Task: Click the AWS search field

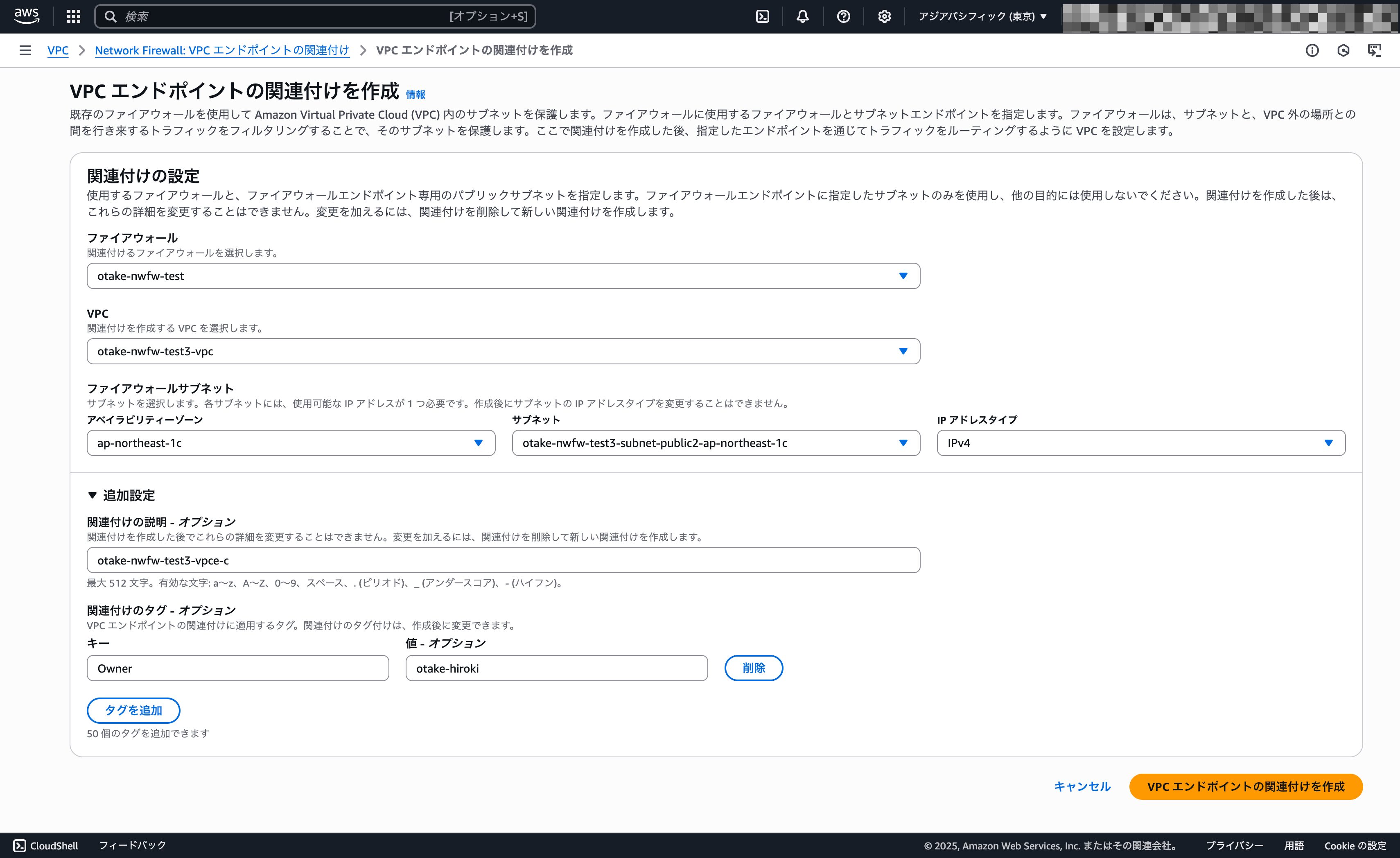Action: tap(315, 16)
